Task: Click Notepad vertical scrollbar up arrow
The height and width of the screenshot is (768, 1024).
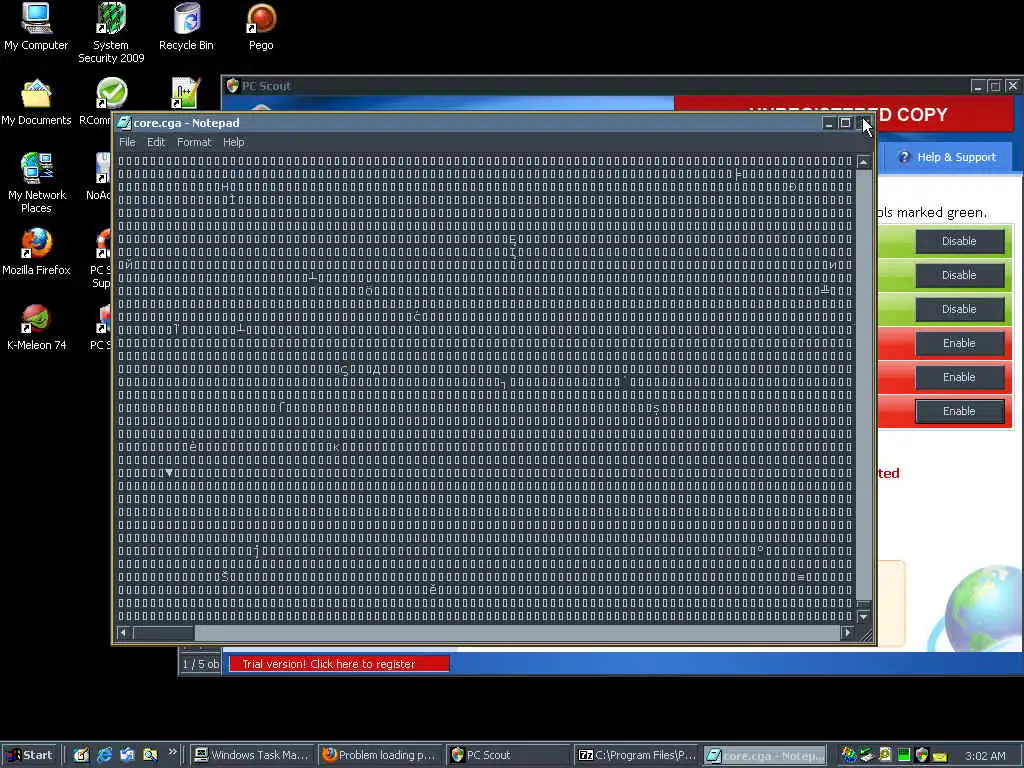Action: [x=863, y=162]
